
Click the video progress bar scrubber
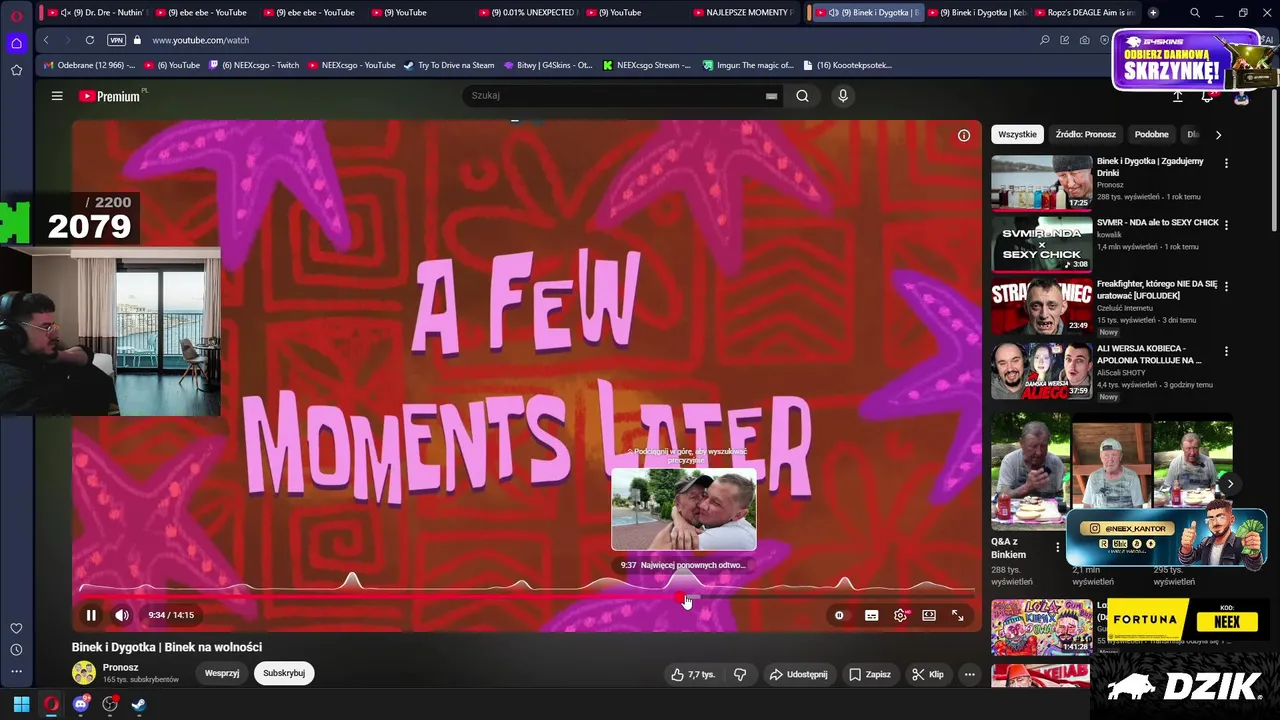(682, 598)
